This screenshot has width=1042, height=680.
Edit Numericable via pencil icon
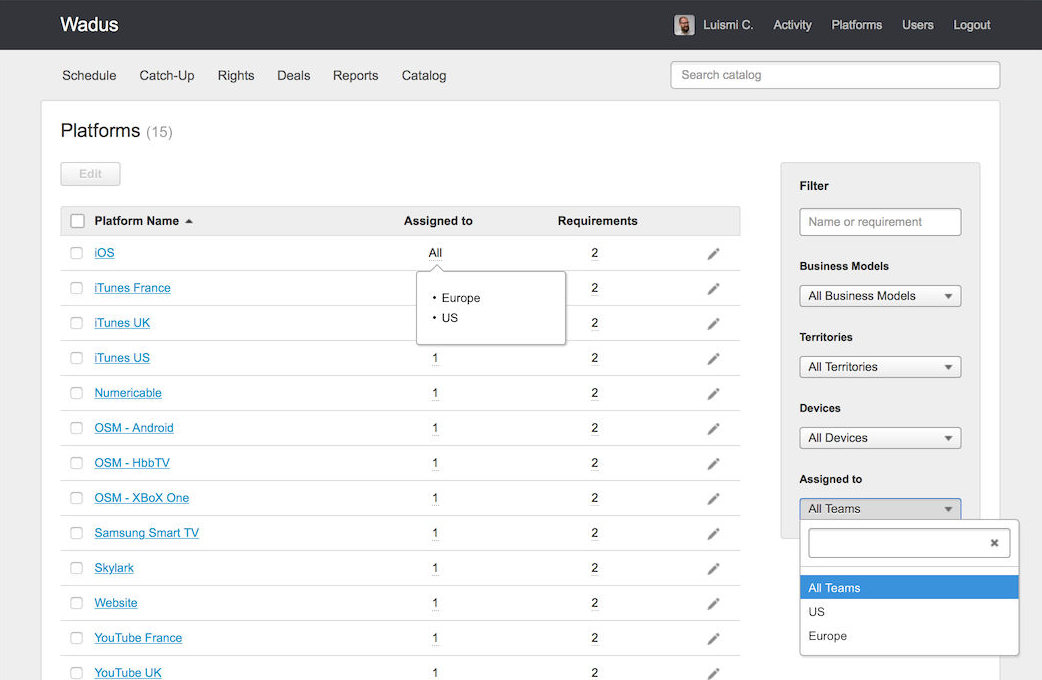click(x=713, y=394)
